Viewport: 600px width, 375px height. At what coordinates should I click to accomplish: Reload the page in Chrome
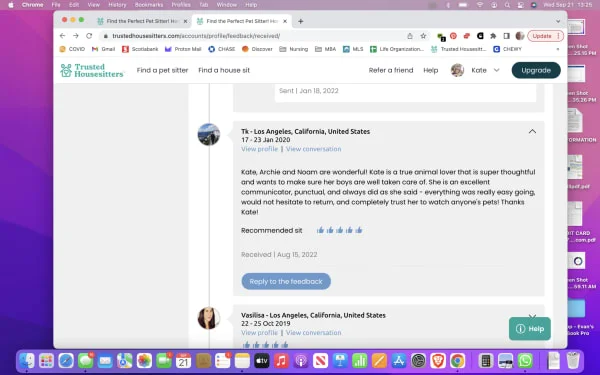pyautogui.click(x=89, y=36)
